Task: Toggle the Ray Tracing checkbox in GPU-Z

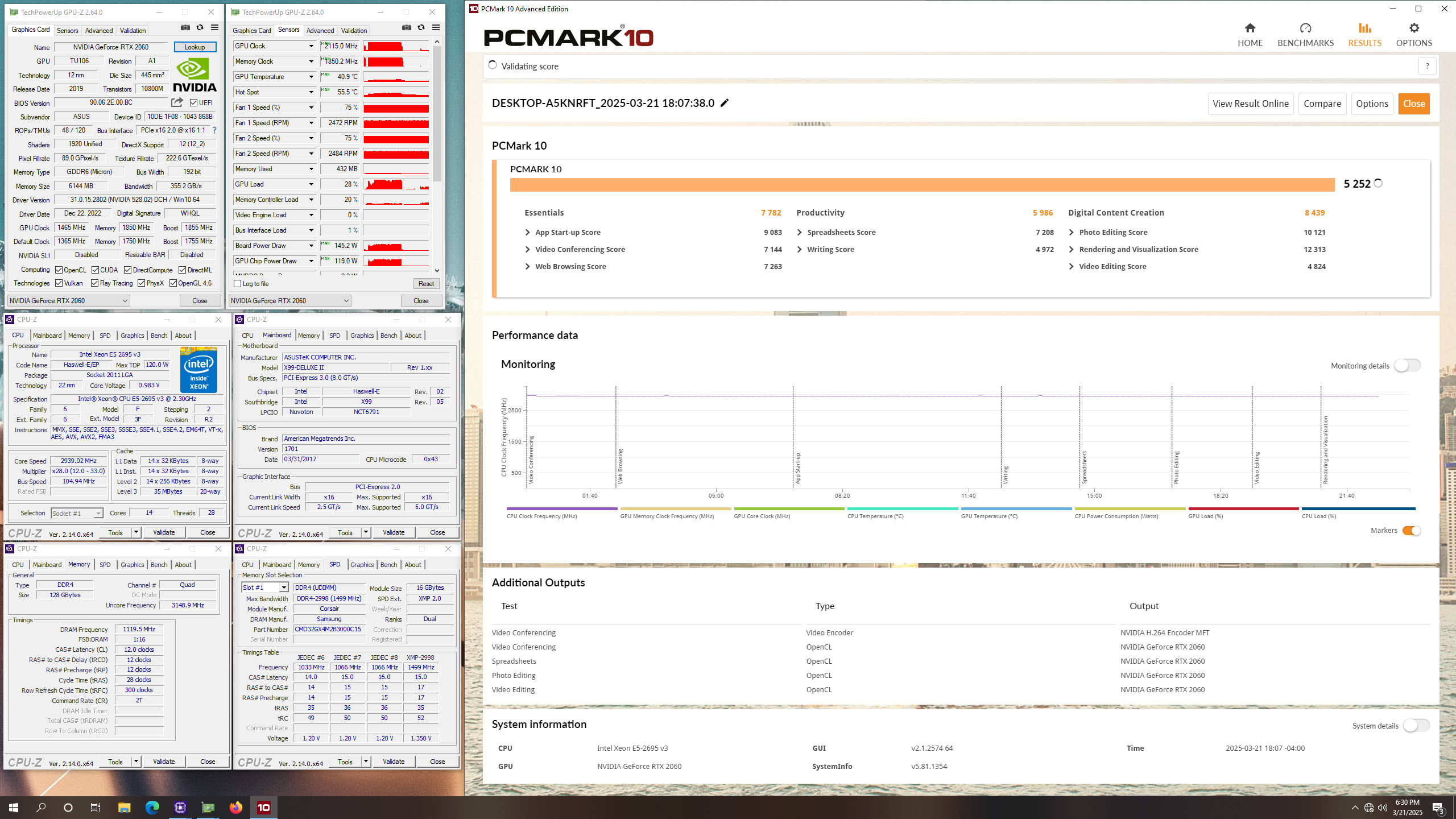Action: coord(95,283)
